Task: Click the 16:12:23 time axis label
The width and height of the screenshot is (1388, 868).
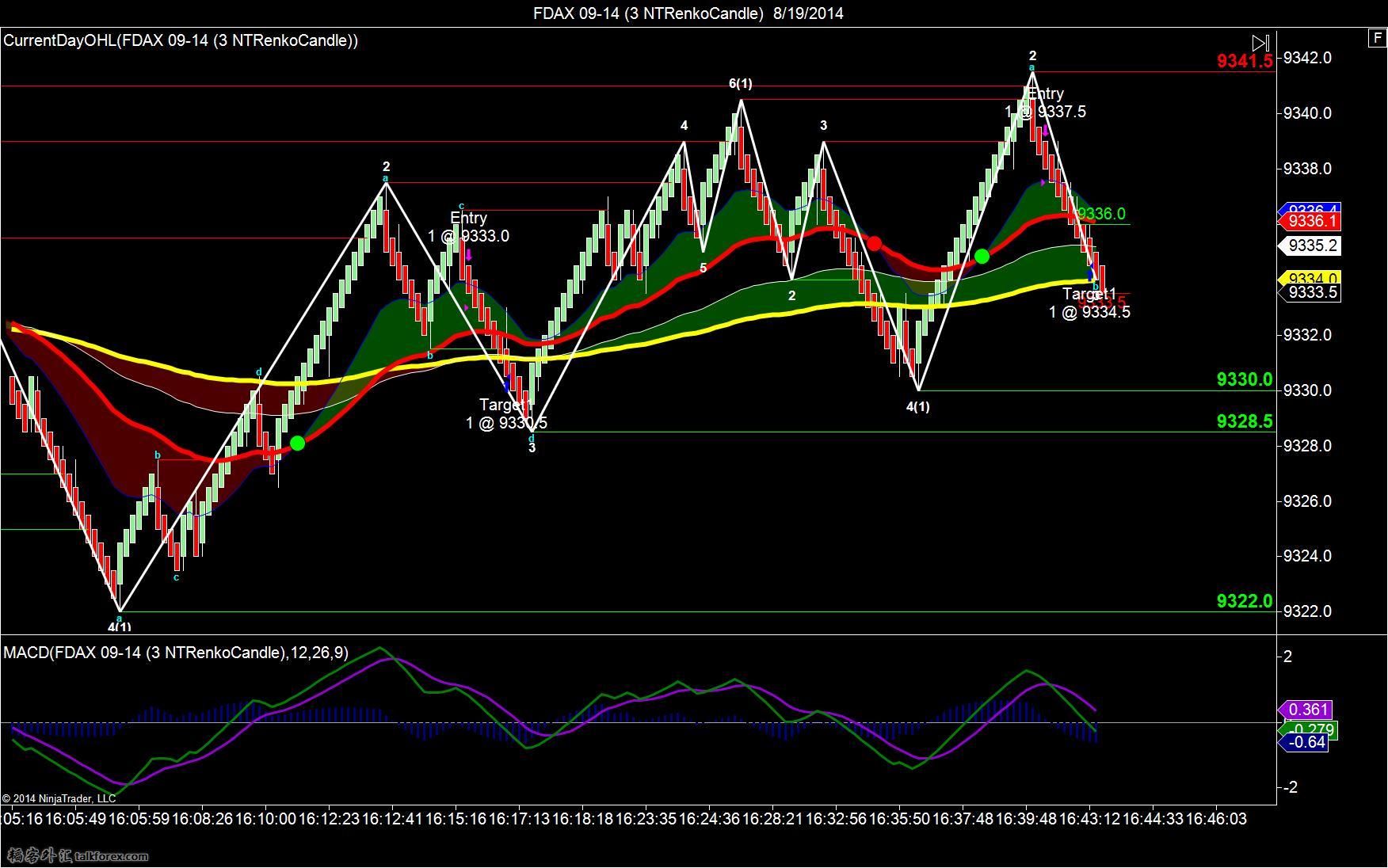Action: tap(329, 819)
